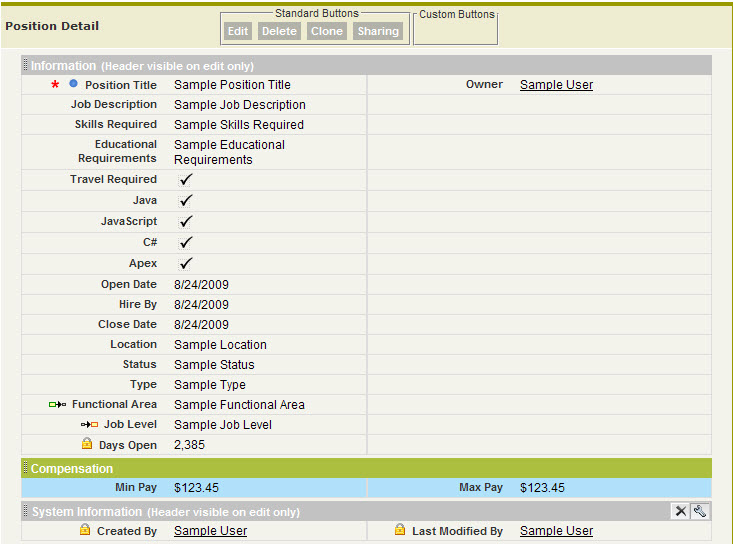Select the Hire By field label

click(138, 304)
